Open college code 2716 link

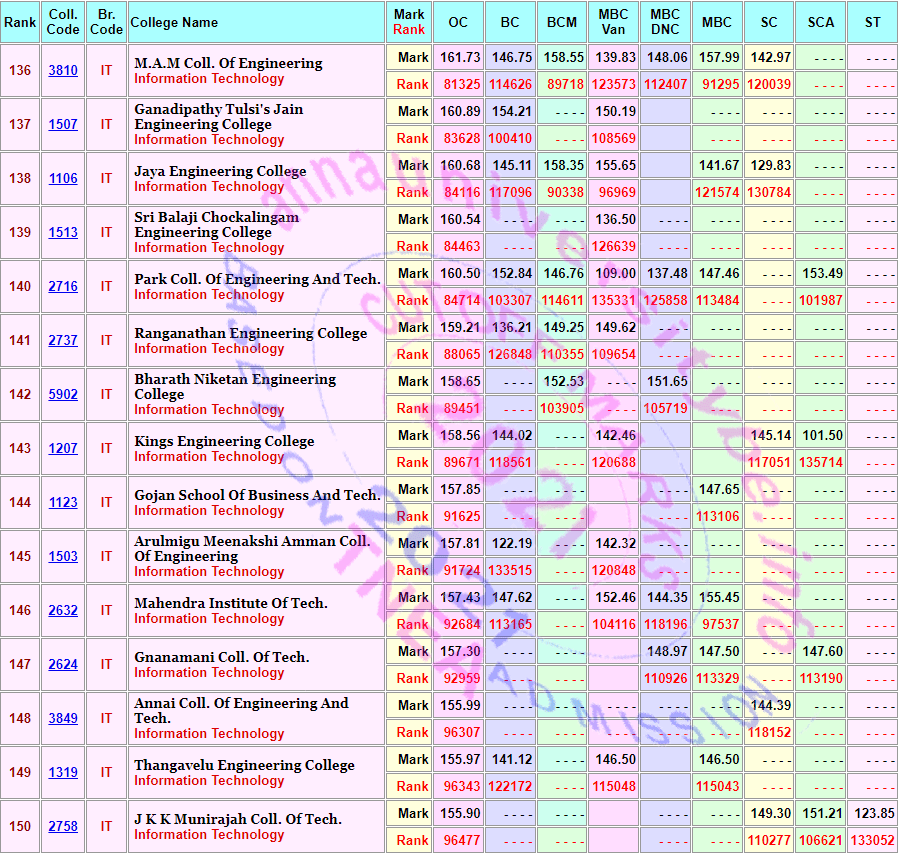63,286
